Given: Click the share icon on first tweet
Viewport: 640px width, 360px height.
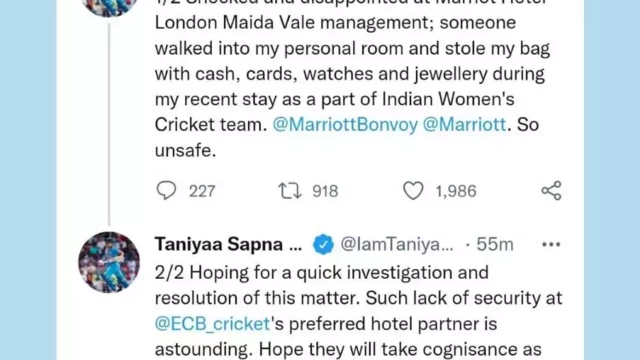Looking at the screenshot, I should 551,191.
